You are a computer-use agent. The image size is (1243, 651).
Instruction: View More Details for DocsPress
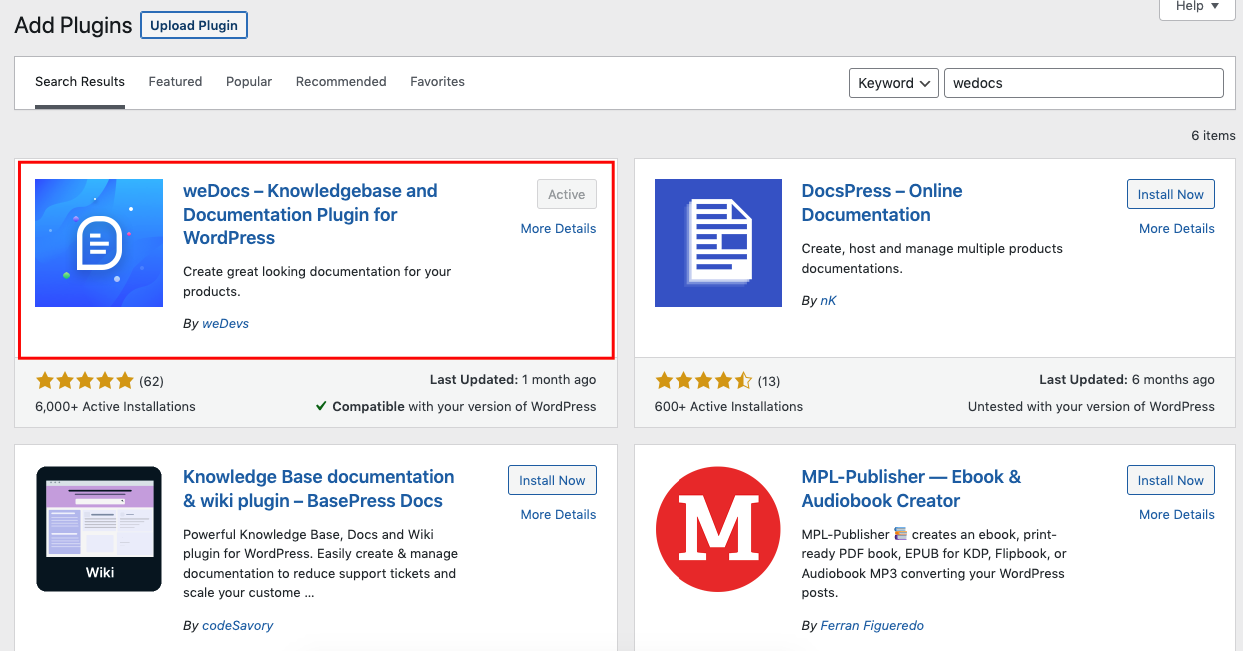(1177, 229)
